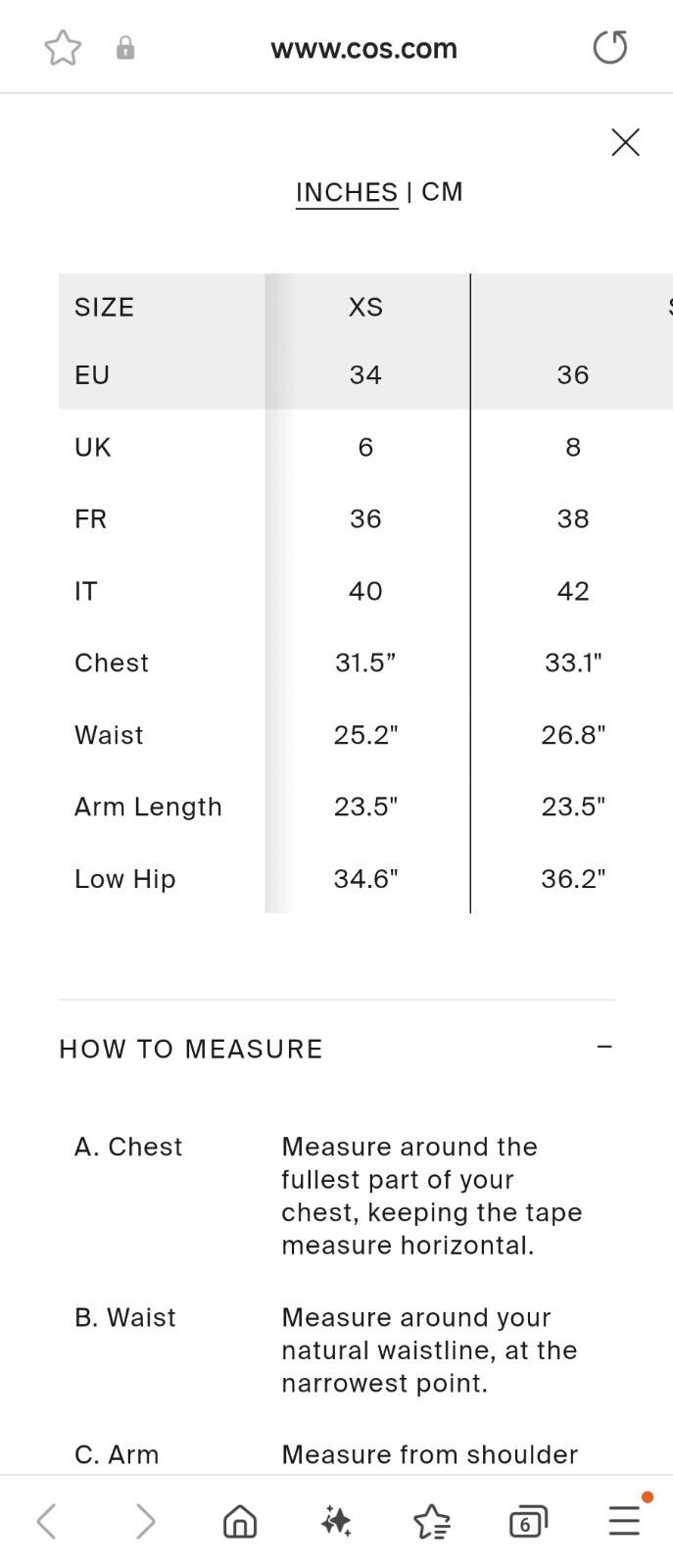Open the browser hamburger menu
The image size is (673, 1568).
point(624,1521)
